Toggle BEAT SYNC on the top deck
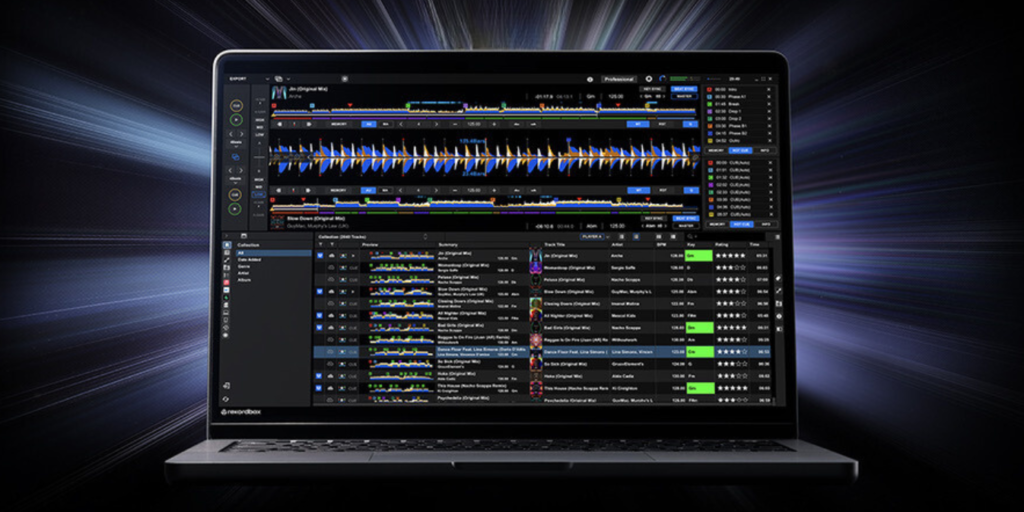Viewport: 1024px width, 512px height. coord(684,89)
